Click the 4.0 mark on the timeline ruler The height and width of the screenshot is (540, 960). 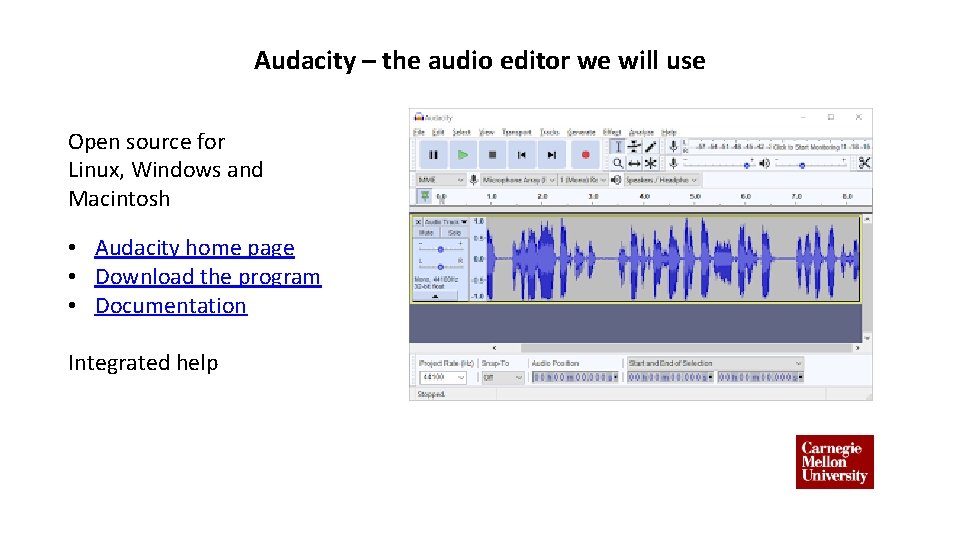[x=644, y=197]
